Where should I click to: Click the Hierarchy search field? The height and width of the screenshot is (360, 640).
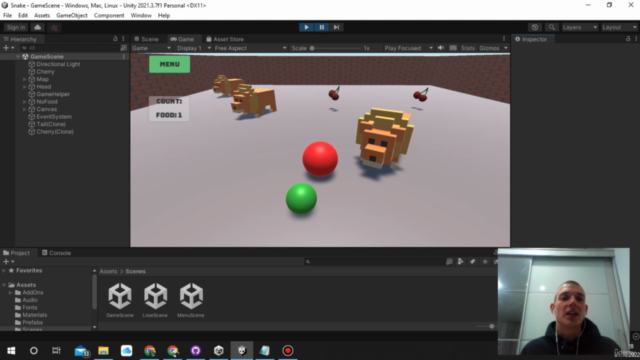(70, 48)
